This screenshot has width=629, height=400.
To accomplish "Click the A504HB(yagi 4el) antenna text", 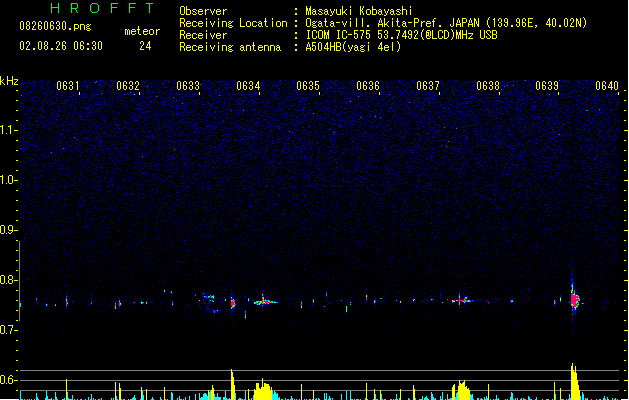I will [x=353, y=47].
